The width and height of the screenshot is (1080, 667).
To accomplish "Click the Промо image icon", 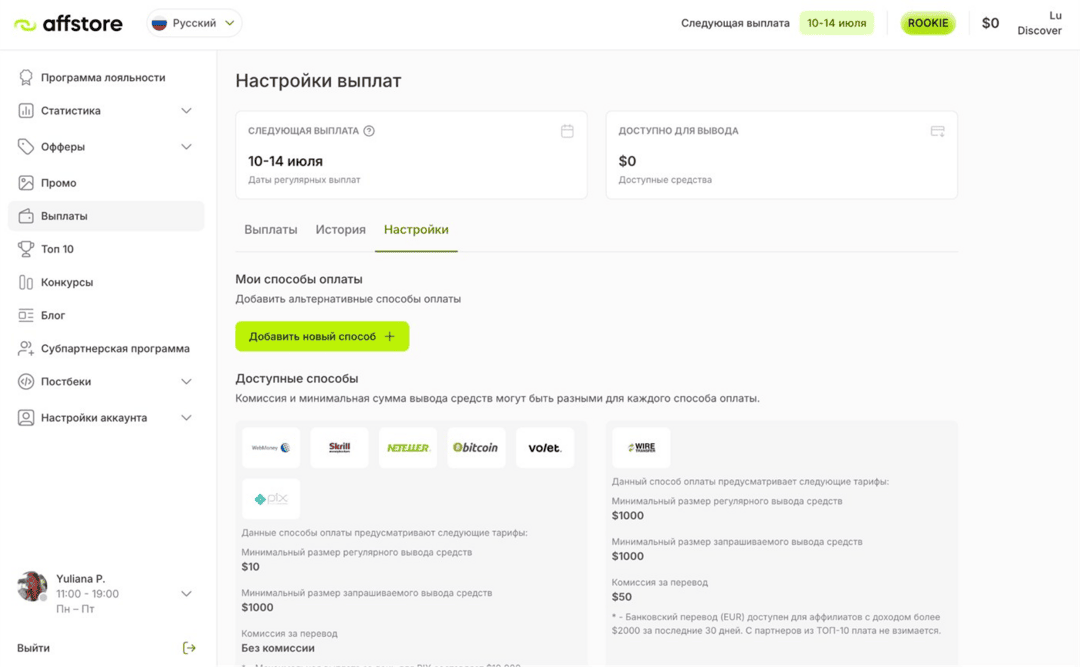I will (x=25, y=183).
